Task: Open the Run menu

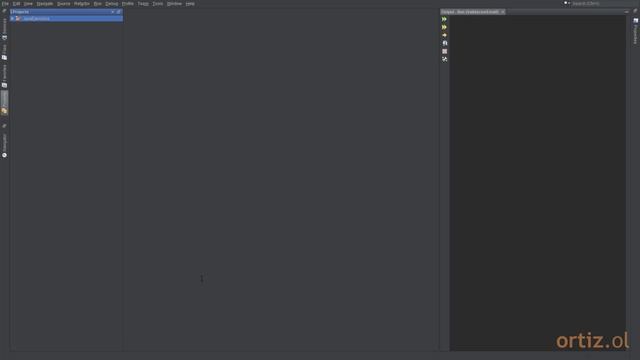Action: 98,4
